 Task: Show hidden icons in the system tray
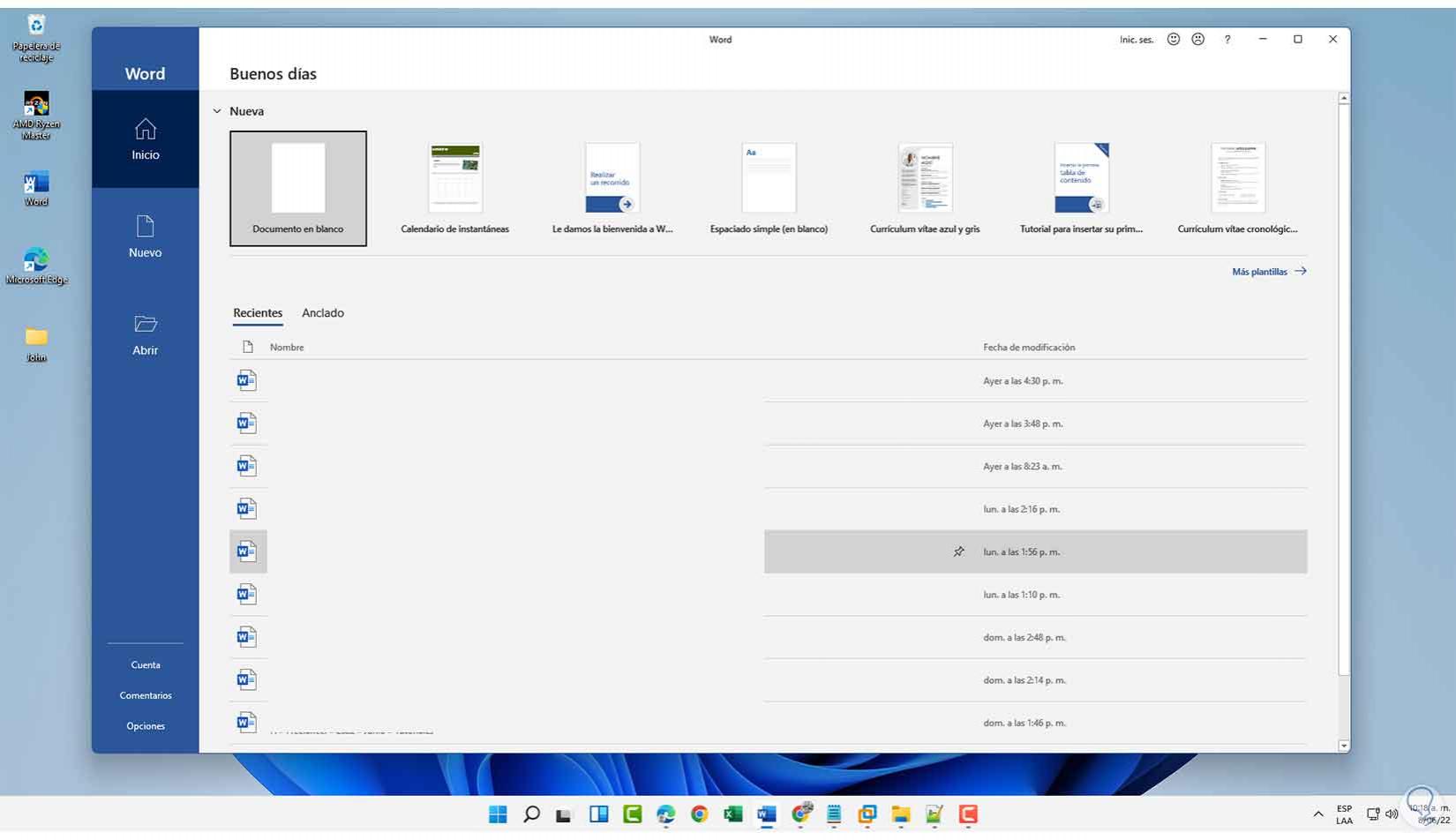pos(1318,814)
